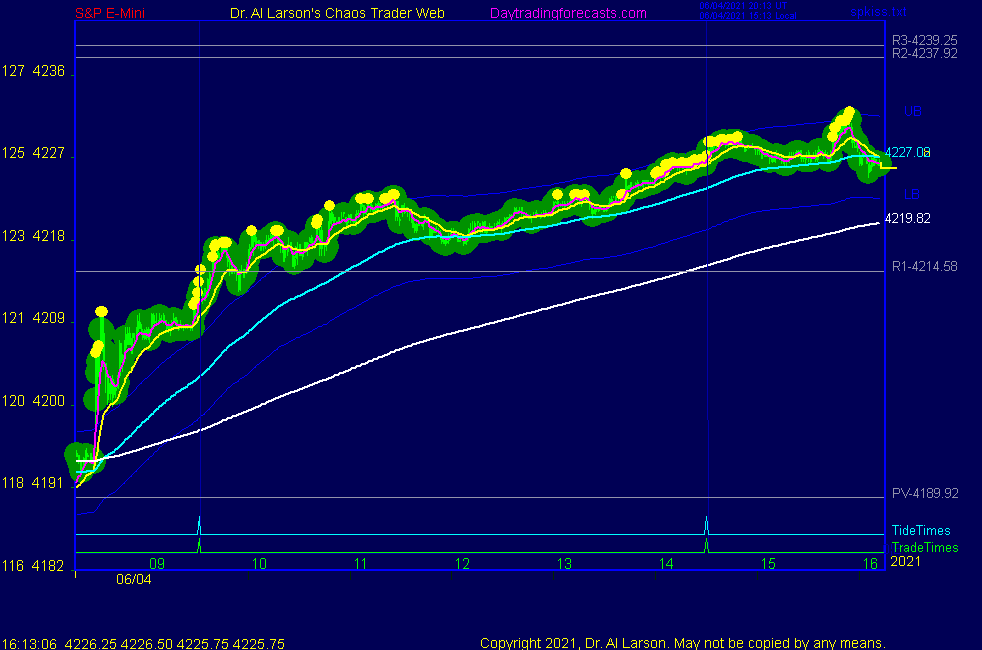The height and width of the screenshot is (650, 982).
Task: Click the "15:13 Local" timestamp at top
Action: [771, 16]
